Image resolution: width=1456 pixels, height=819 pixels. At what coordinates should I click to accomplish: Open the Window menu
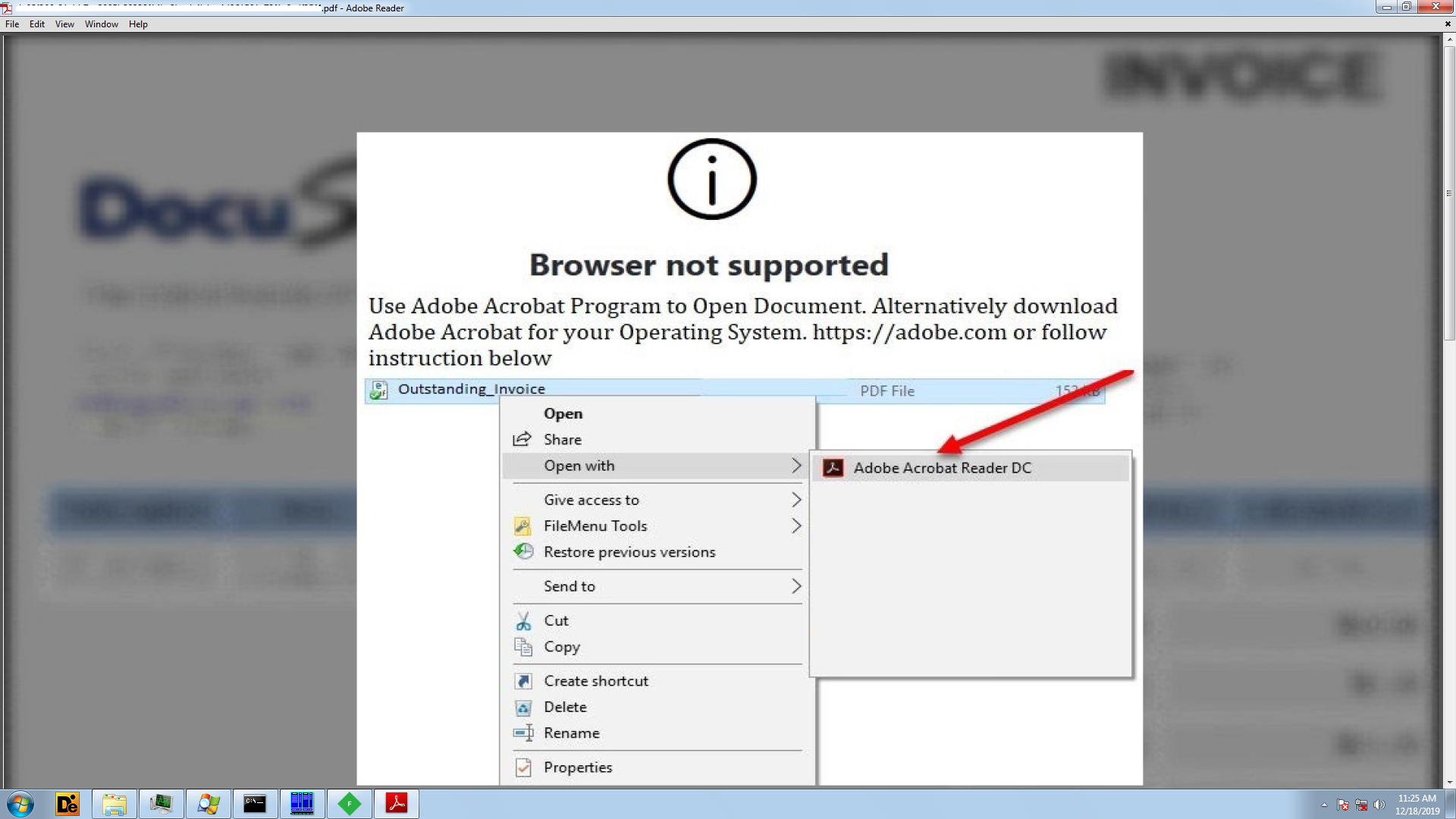click(101, 24)
